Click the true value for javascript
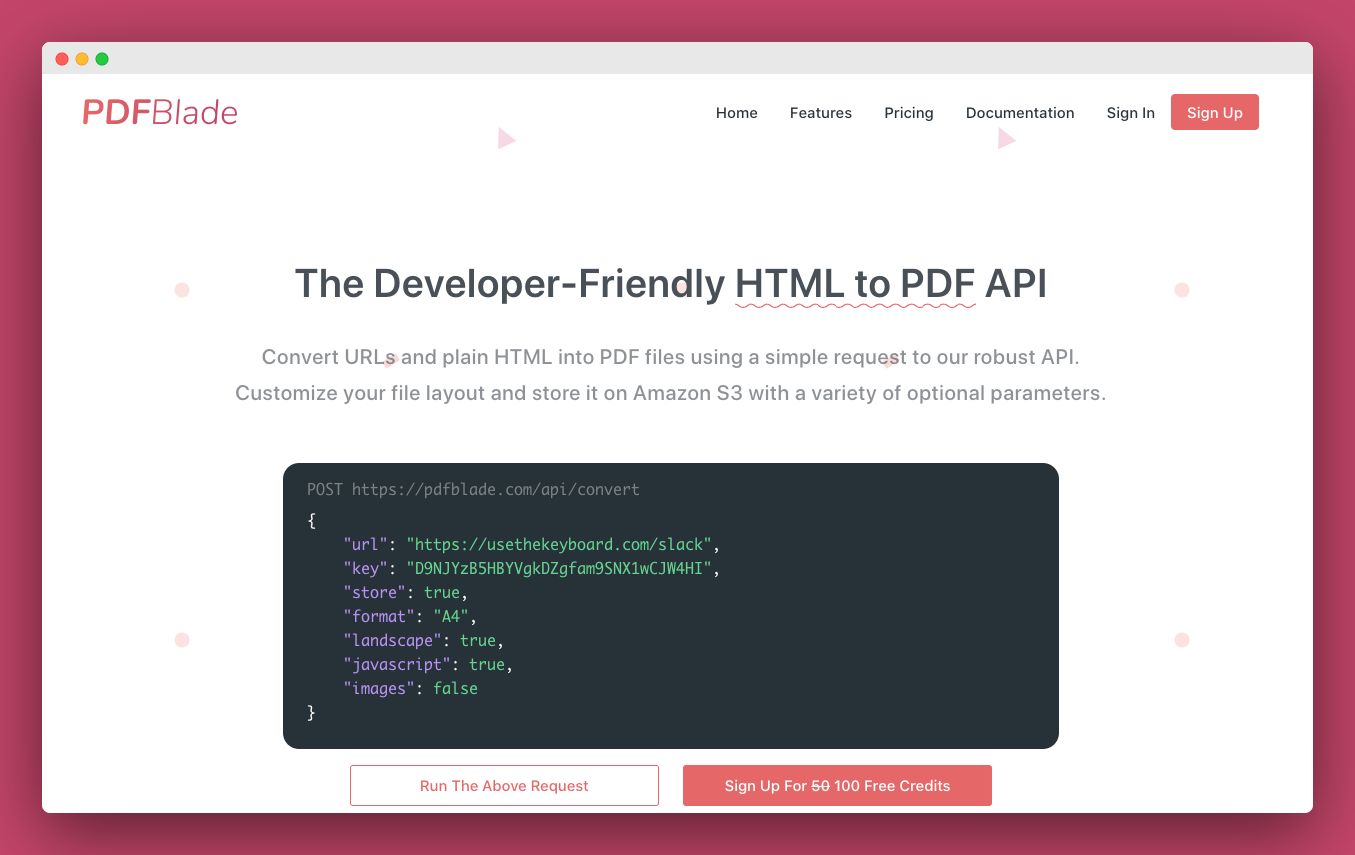The height and width of the screenshot is (855, 1355). 486,665
